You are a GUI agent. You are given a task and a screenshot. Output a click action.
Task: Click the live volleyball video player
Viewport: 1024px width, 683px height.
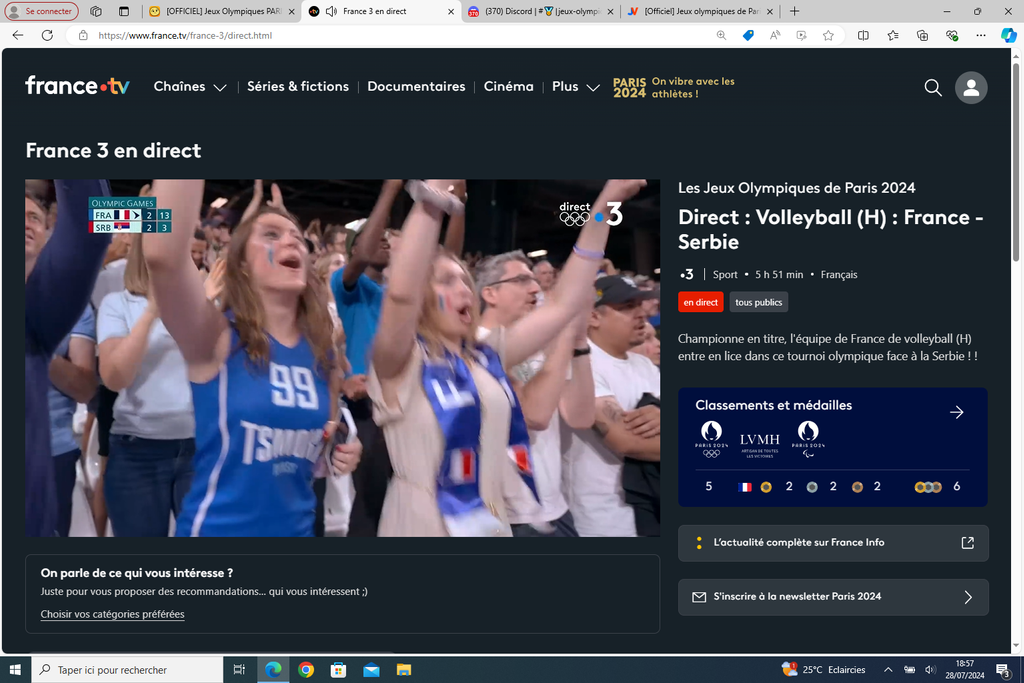342,358
